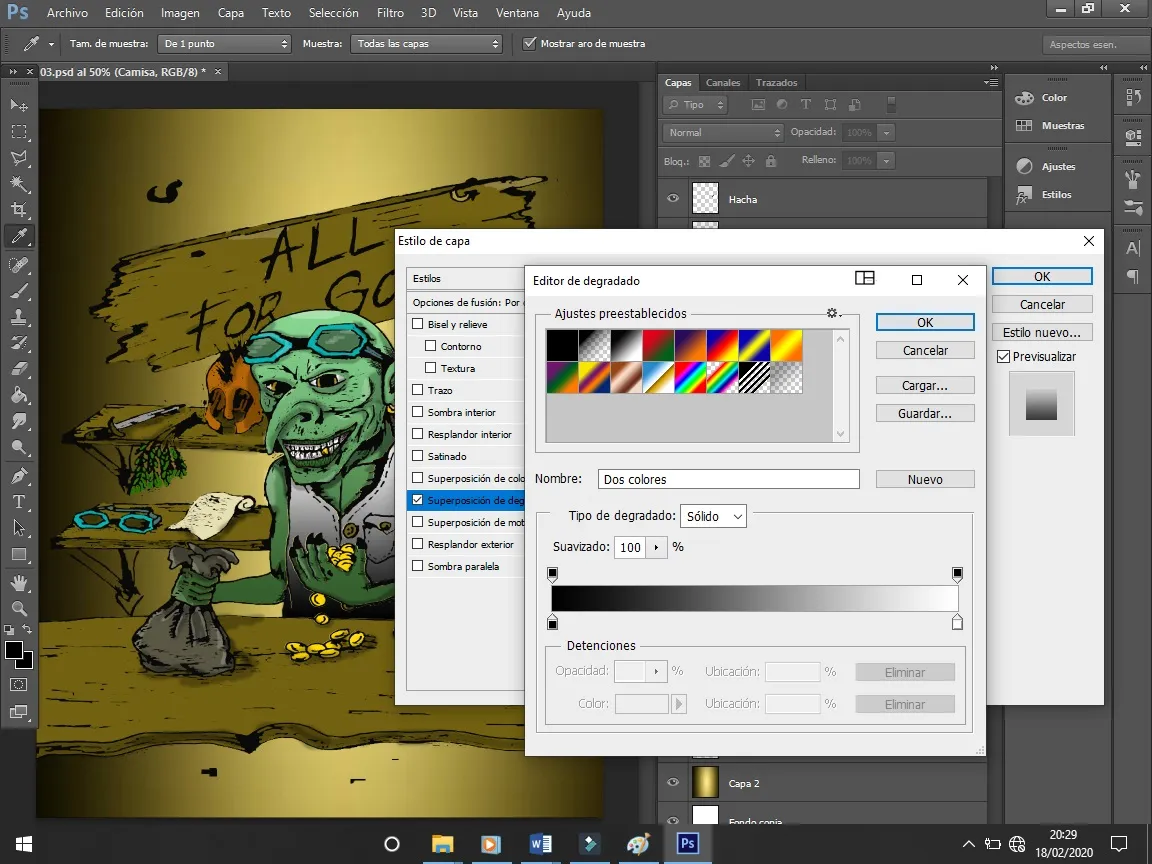This screenshot has height=864, width=1152.
Task: Hide the Hacha layer
Action: (673, 199)
